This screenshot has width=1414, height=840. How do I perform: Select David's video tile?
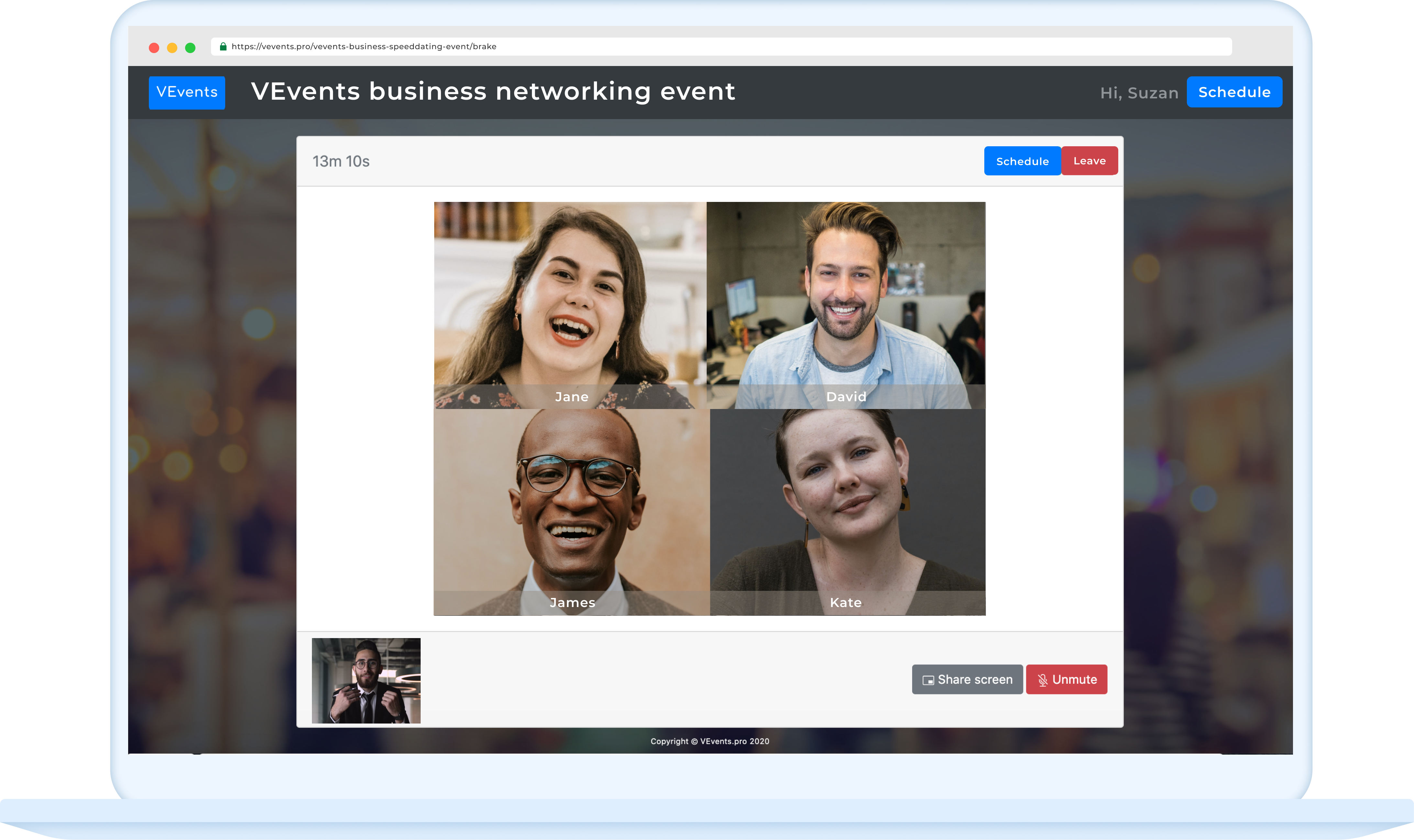845,305
